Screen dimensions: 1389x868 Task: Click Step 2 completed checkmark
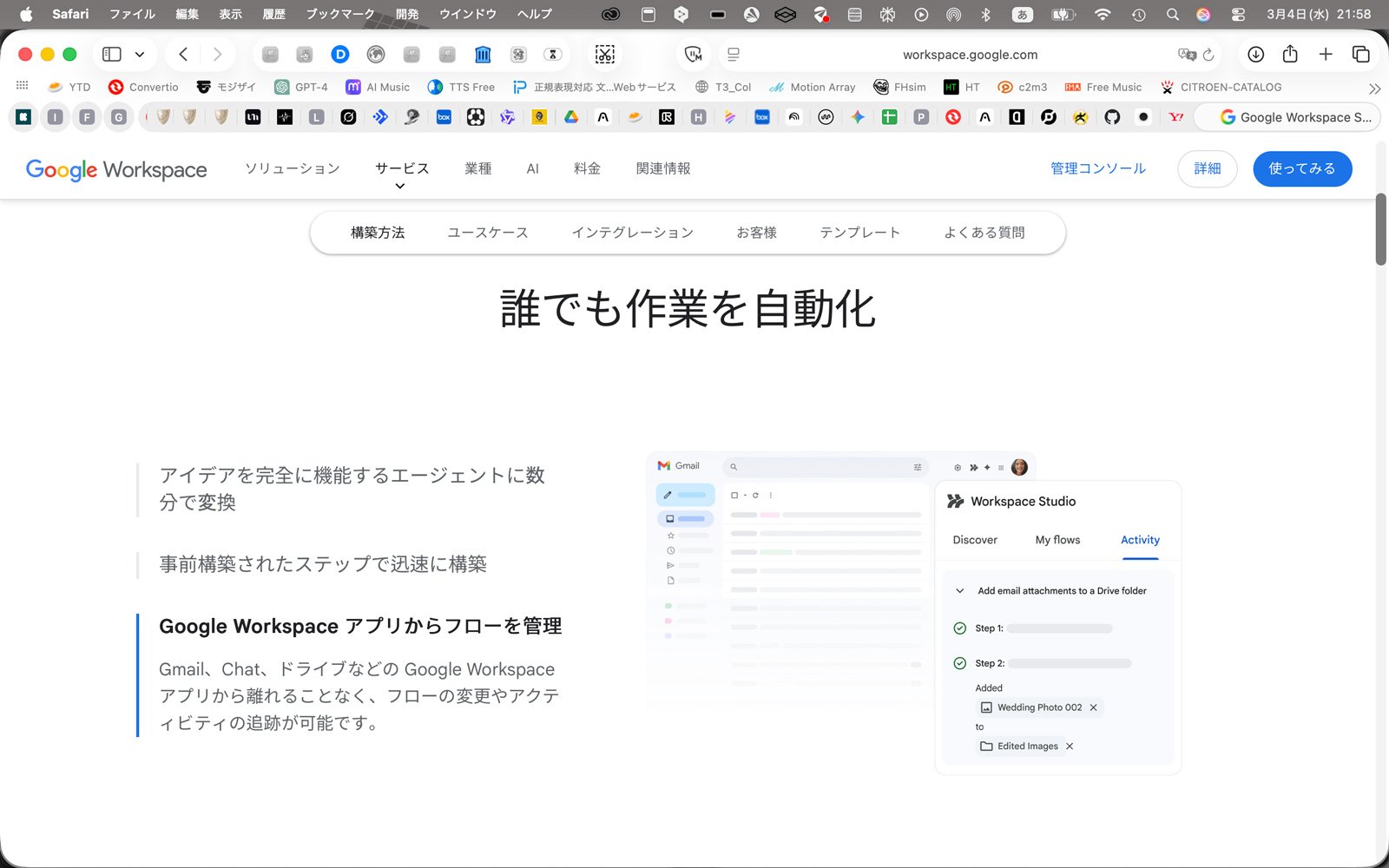coord(960,662)
